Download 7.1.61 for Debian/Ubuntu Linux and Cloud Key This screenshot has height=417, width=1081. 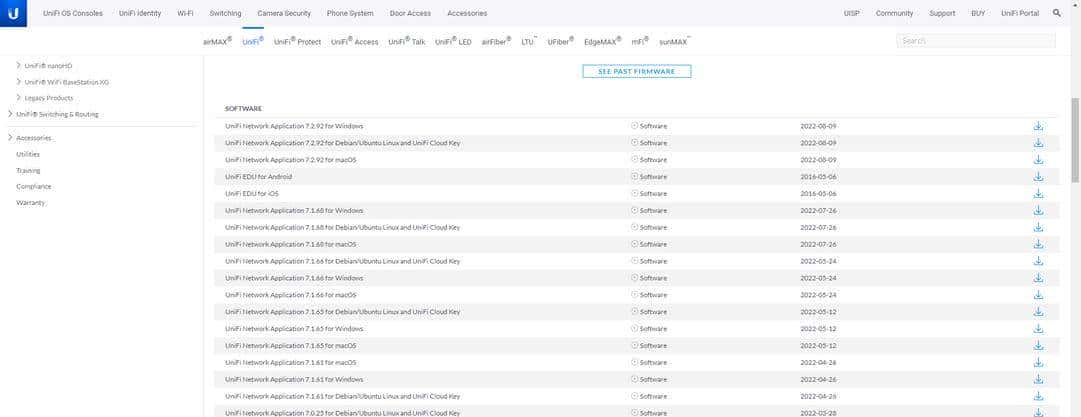coord(1038,396)
